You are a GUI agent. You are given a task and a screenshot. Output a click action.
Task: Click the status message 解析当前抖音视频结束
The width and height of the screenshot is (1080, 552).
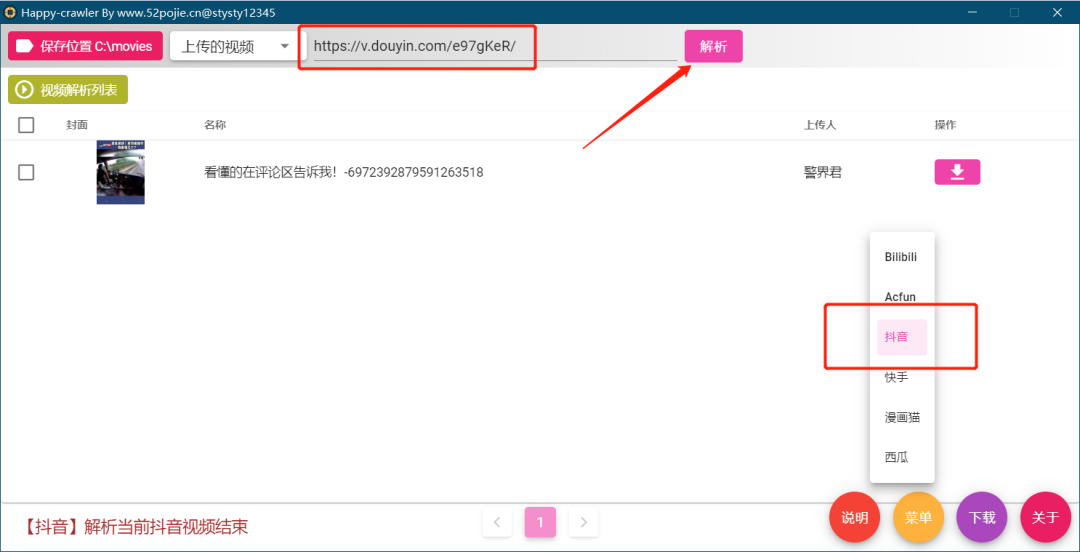[136, 527]
